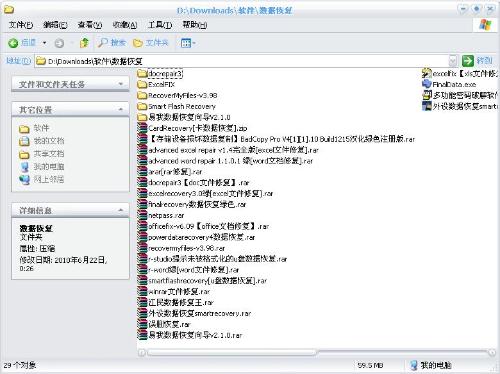Viewport: 500px width, 374px height.
Task: Click the horizontal scrollbar right arrow
Action: pyautogui.click(x=492, y=353)
